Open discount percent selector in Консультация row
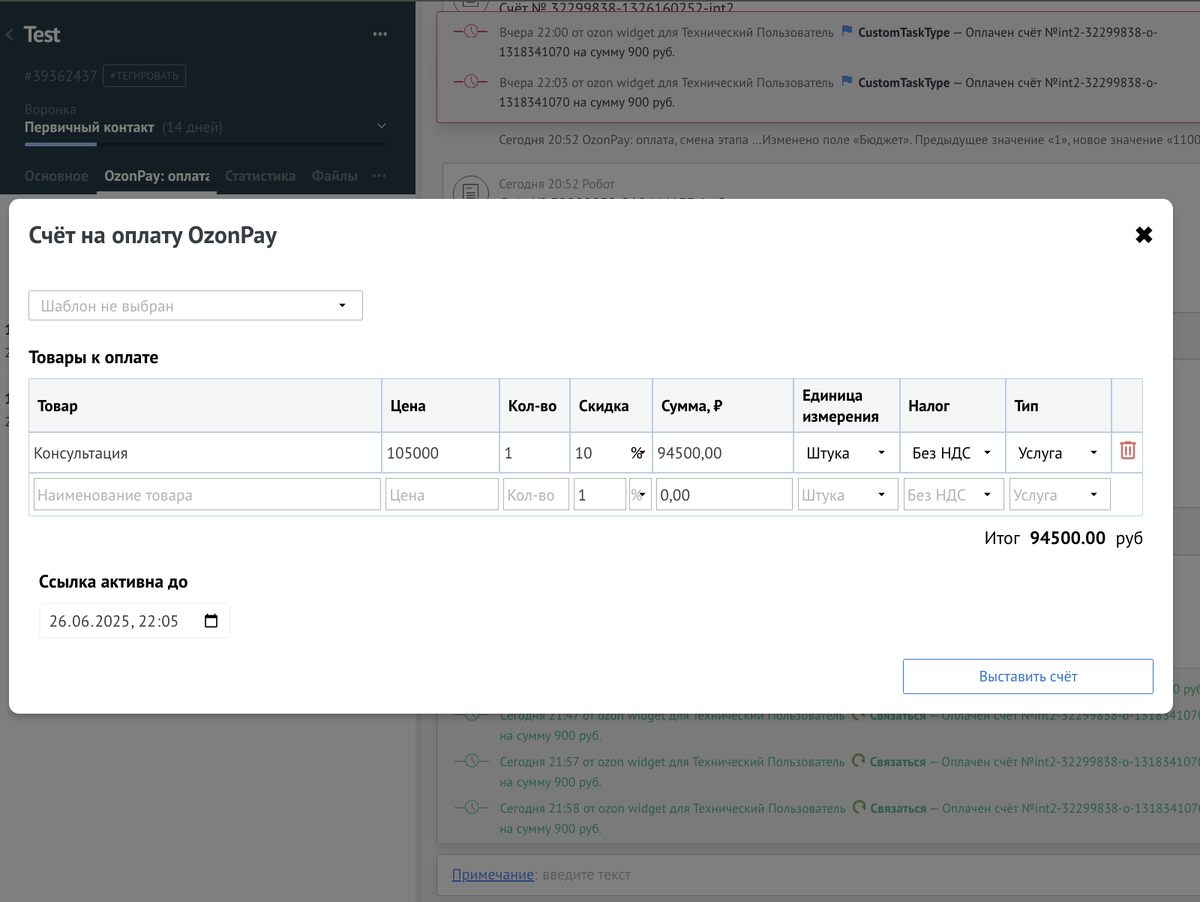 click(638, 453)
